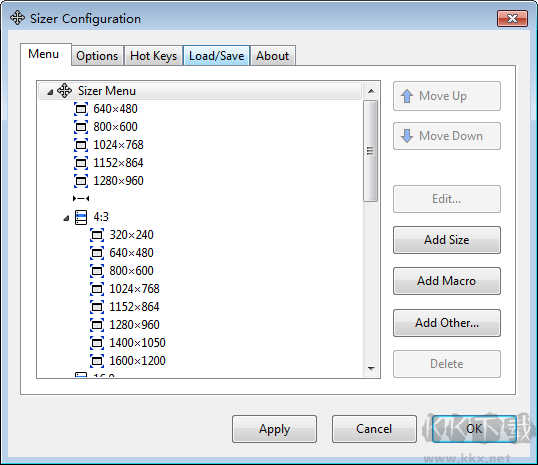Click the scrollbar down arrow in list
Image resolution: width=538 pixels, height=465 pixels.
pos(371,369)
